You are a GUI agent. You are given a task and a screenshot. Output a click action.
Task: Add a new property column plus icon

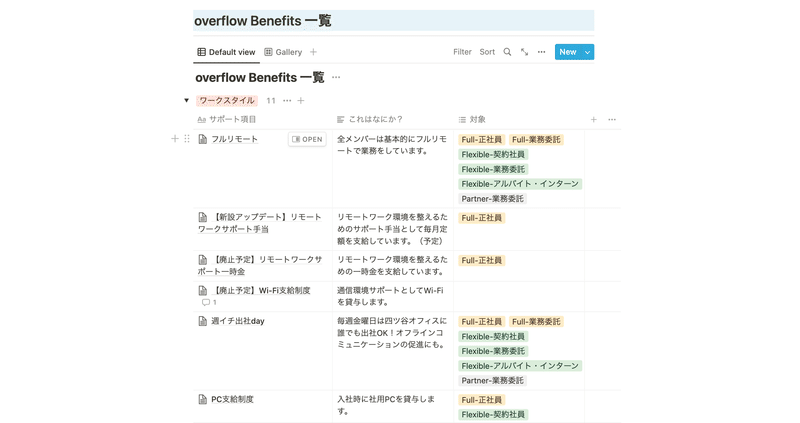tap(593, 119)
